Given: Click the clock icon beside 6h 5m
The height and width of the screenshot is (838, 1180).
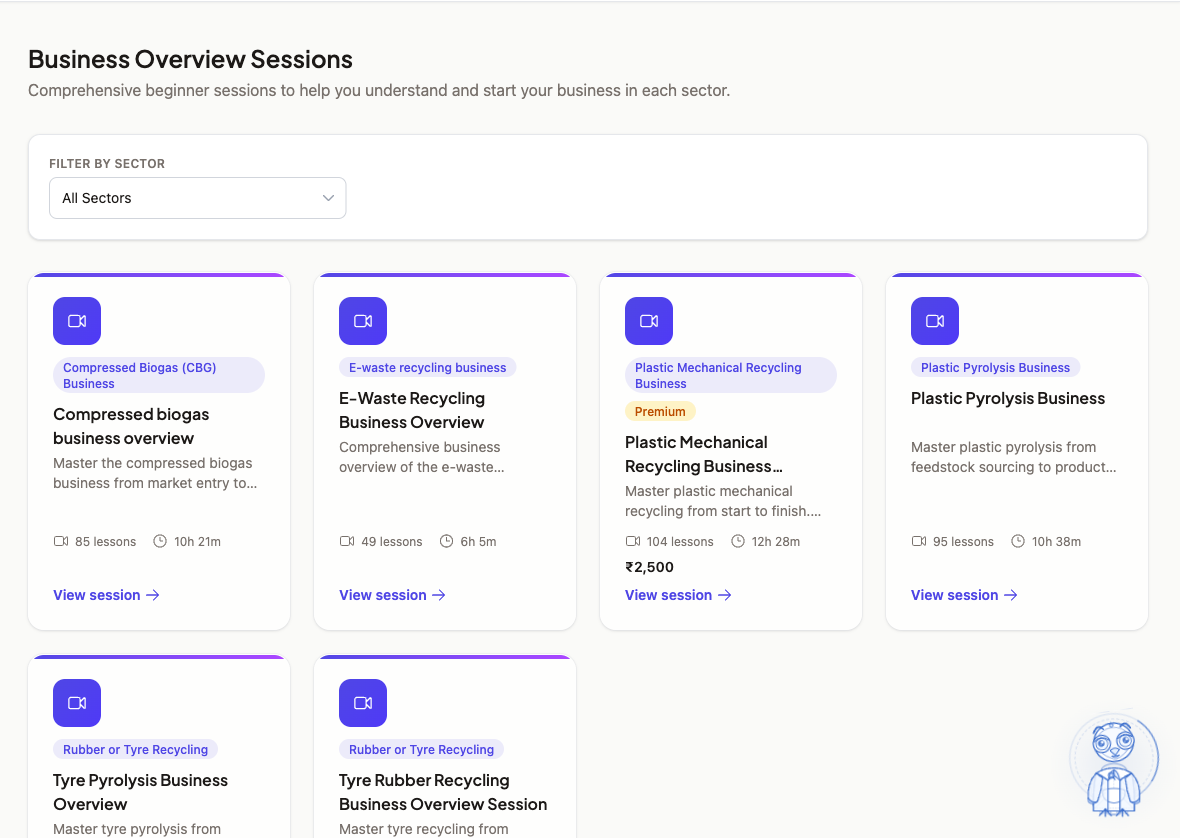Looking at the screenshot, I should tap(446, 541).
